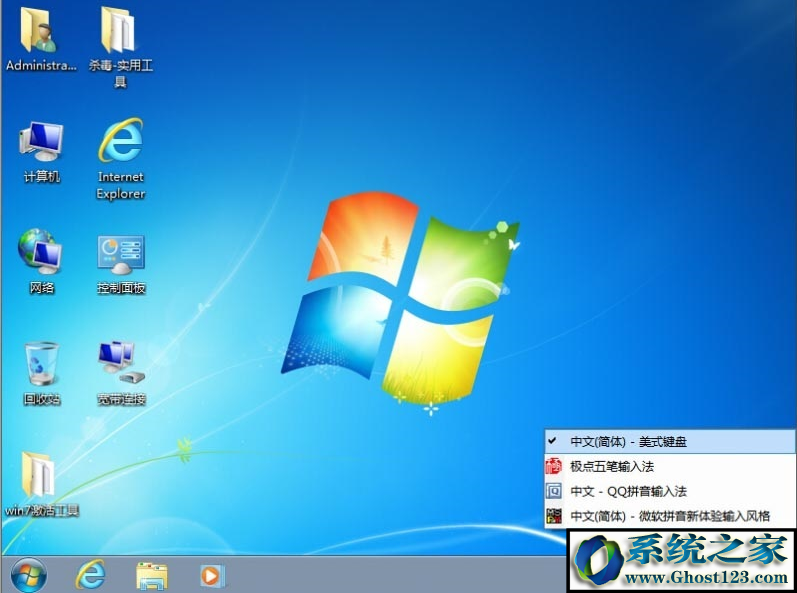This screenshot has height=593, width=797.
Task: Select the 控制面板 desktop icon
Action: (x=120, y=254)
